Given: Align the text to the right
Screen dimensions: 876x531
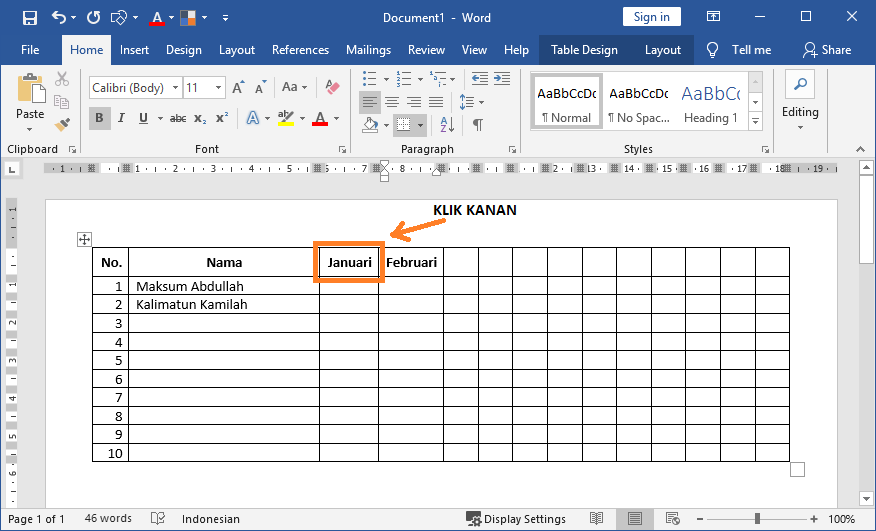Looking at the screenshot, I should pyautogui.click(x=414, y=102).
